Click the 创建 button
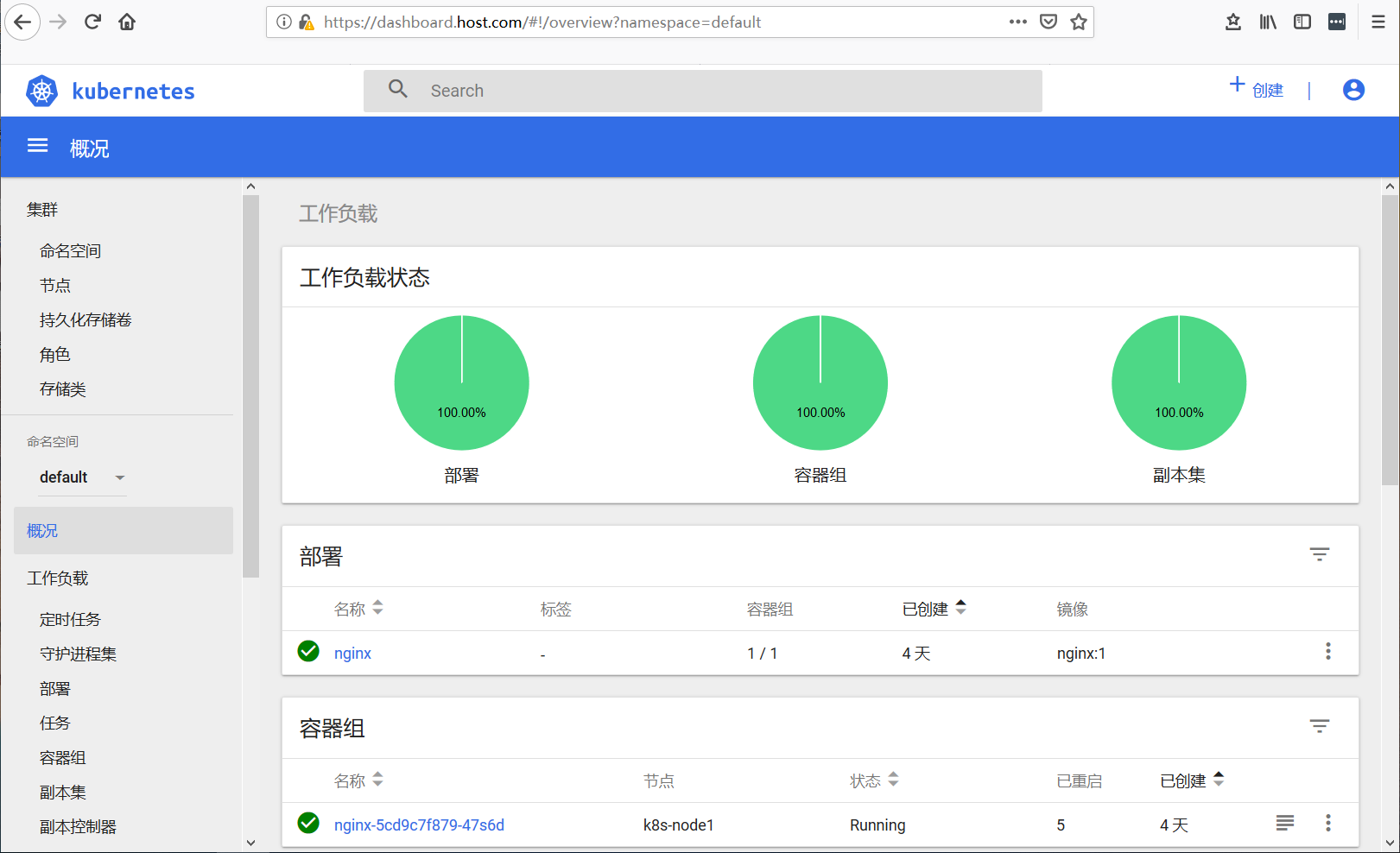 [x=1257, y=89]
